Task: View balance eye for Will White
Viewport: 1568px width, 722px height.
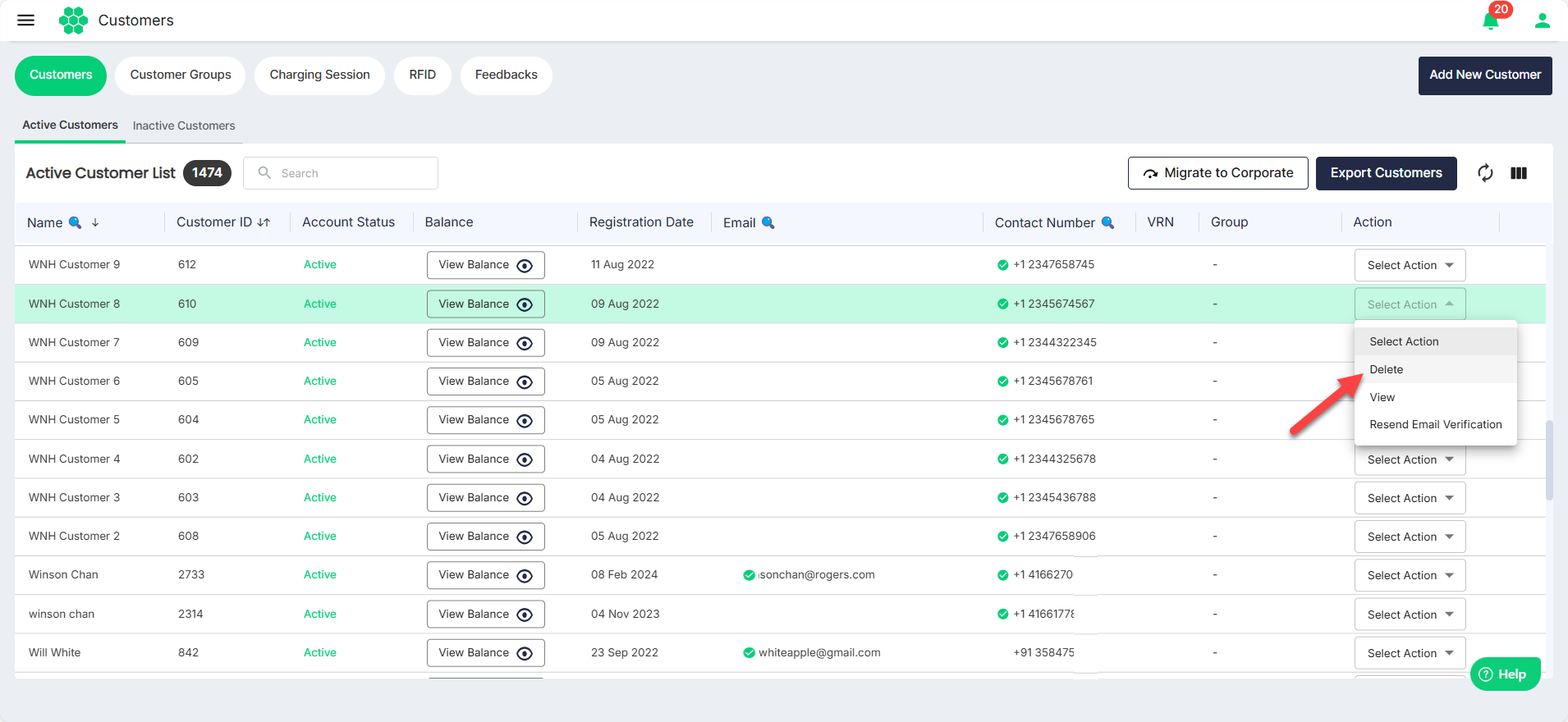Action: coord(525,654)
